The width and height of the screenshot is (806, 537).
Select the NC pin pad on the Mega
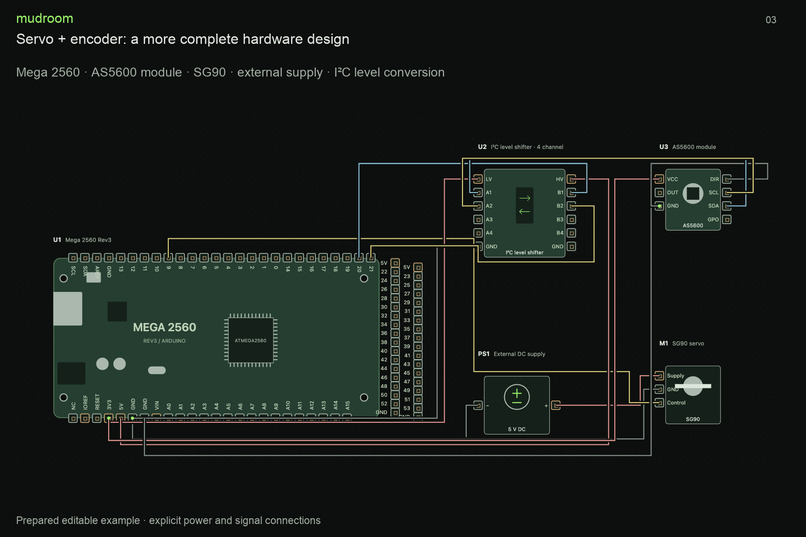click(73, 418)
